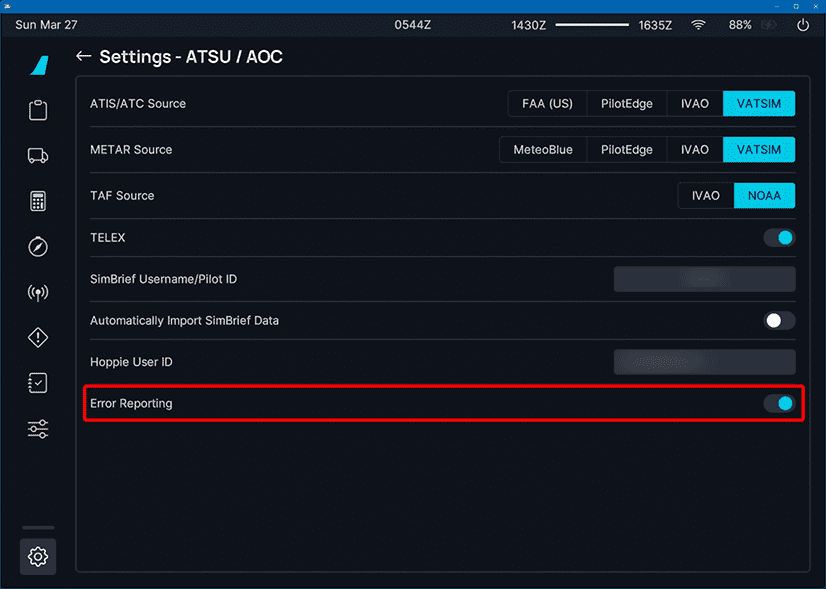Open the Performance calculator page
The width and height of the screenshot is (826, 589).
click(x=38, y=201)
